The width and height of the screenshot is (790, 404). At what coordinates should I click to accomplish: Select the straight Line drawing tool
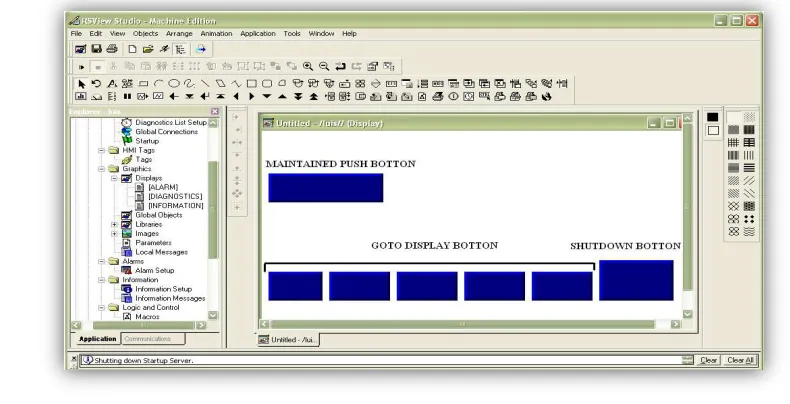pos(205,84)
